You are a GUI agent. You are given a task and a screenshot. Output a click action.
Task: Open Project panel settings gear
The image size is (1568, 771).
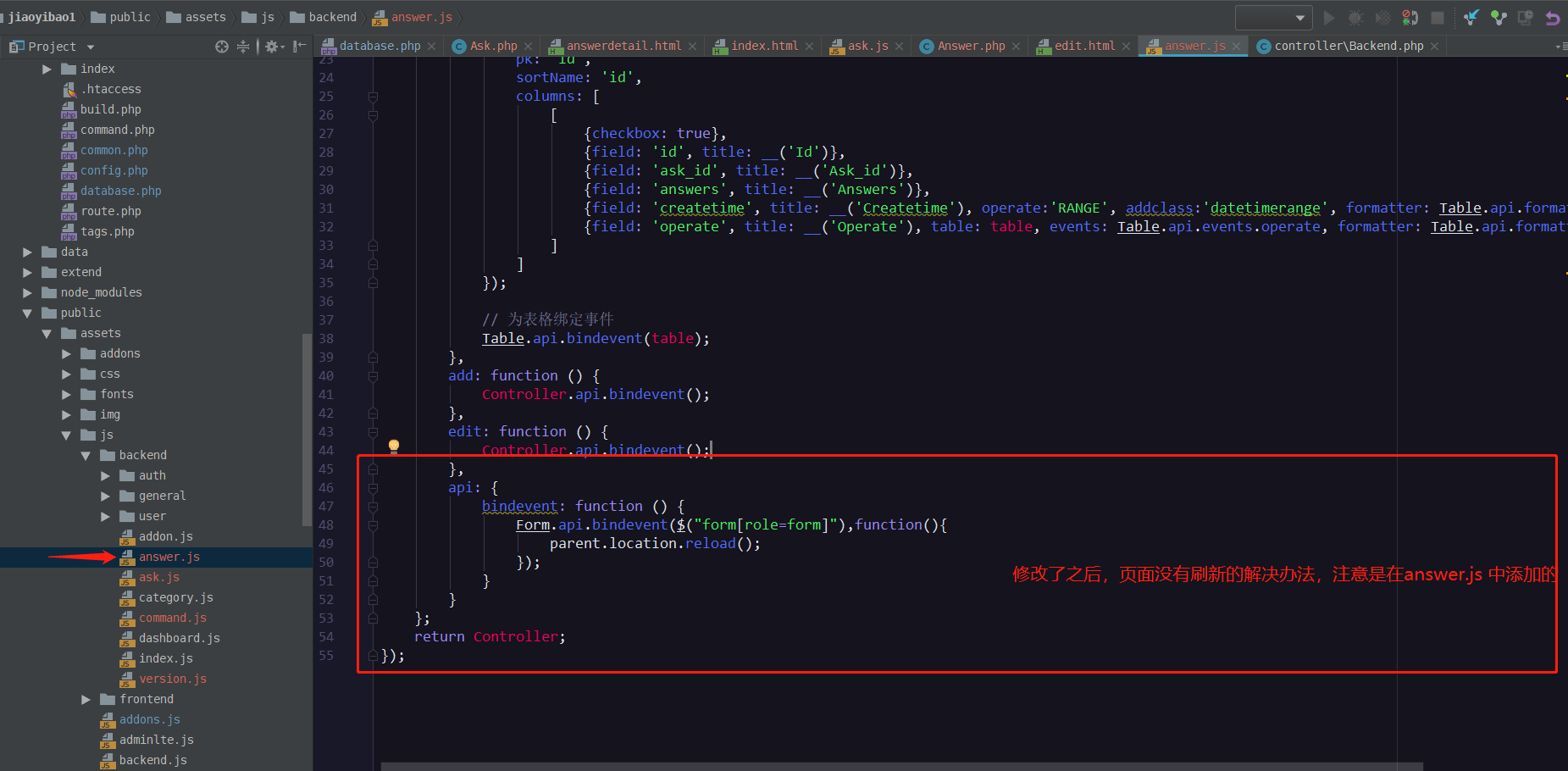pos(273,47)
